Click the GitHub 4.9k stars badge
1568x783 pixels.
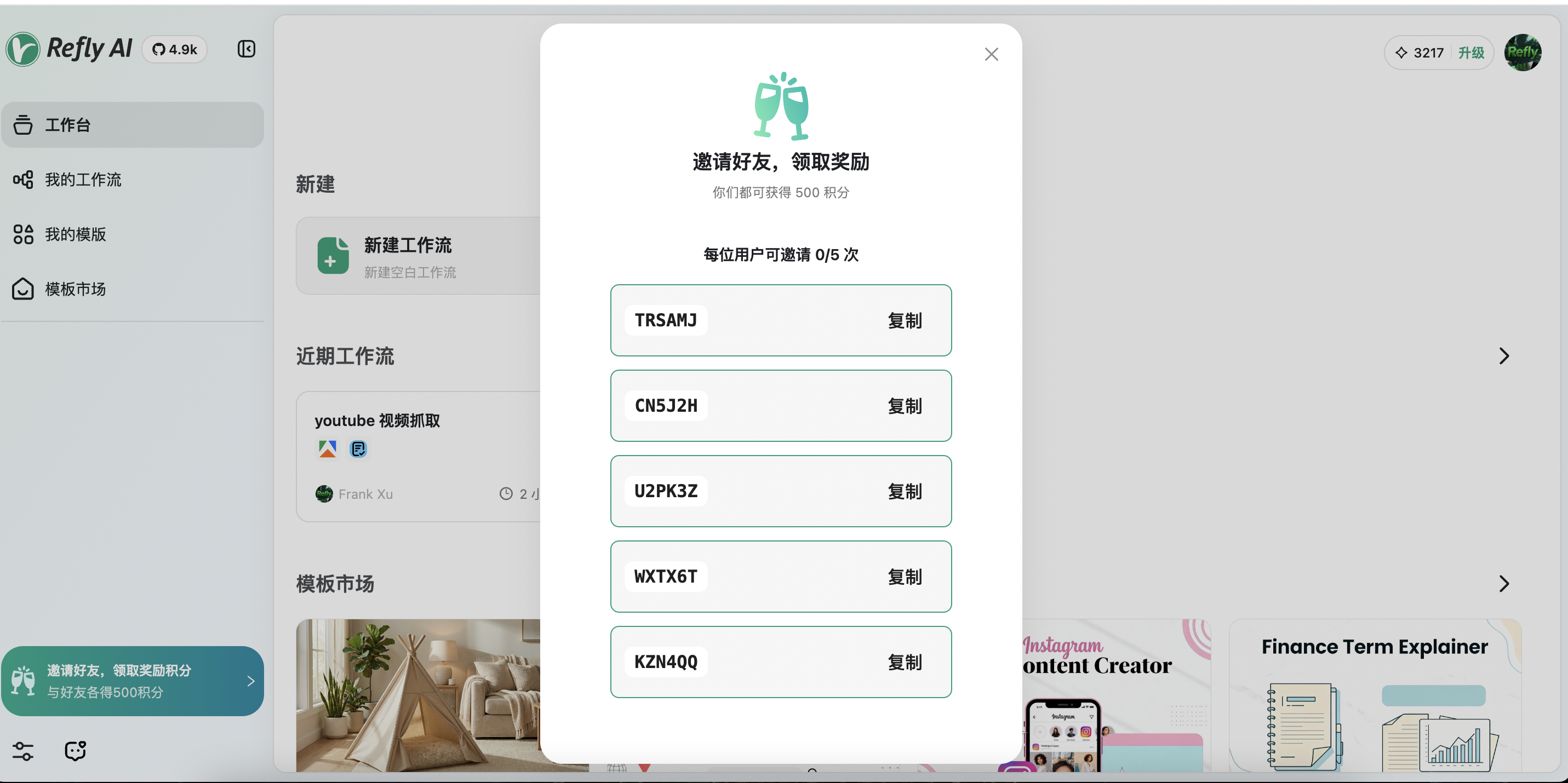click(x=175, y=49)
